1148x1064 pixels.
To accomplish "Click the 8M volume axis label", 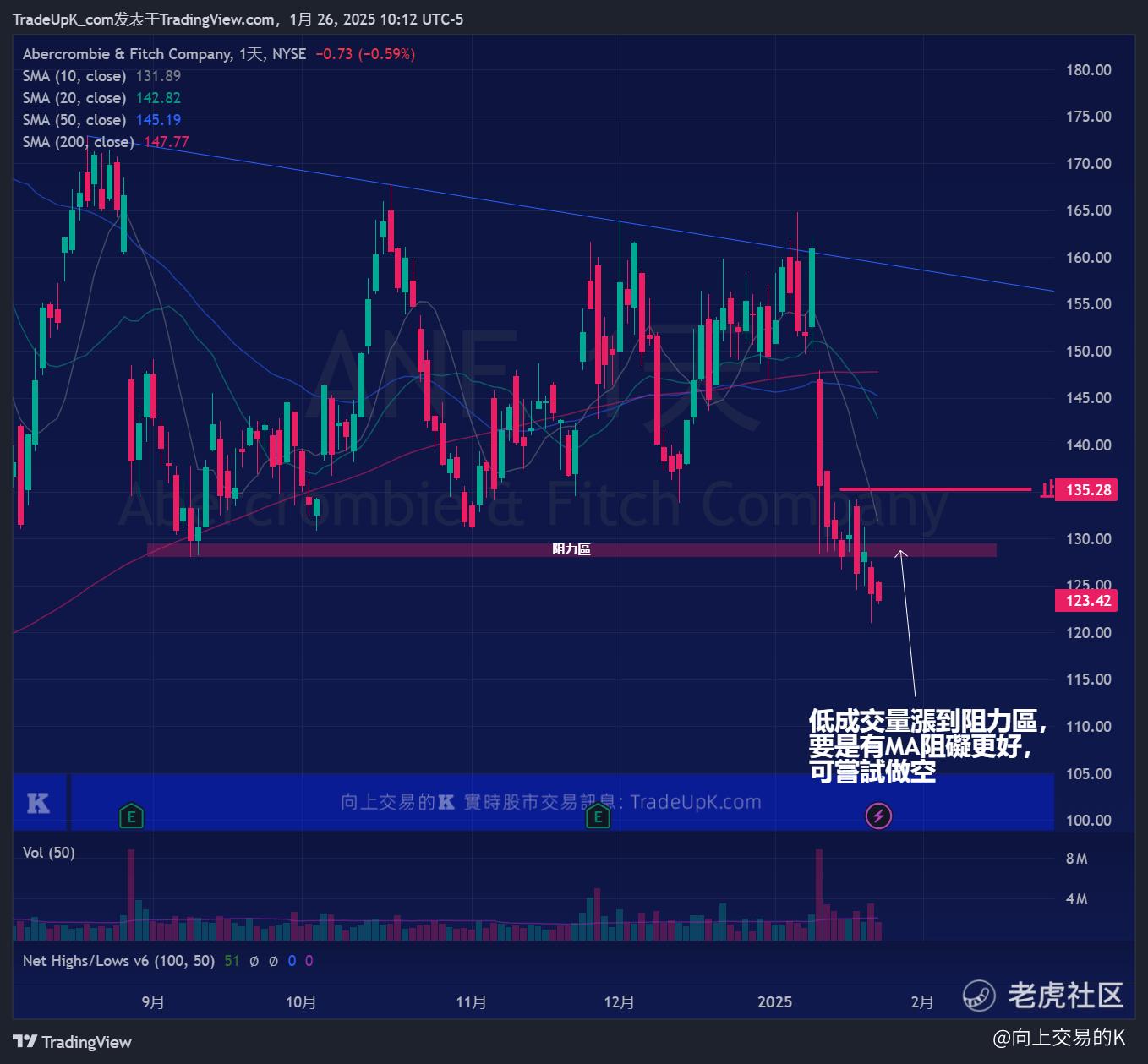I will (1077, 859).
